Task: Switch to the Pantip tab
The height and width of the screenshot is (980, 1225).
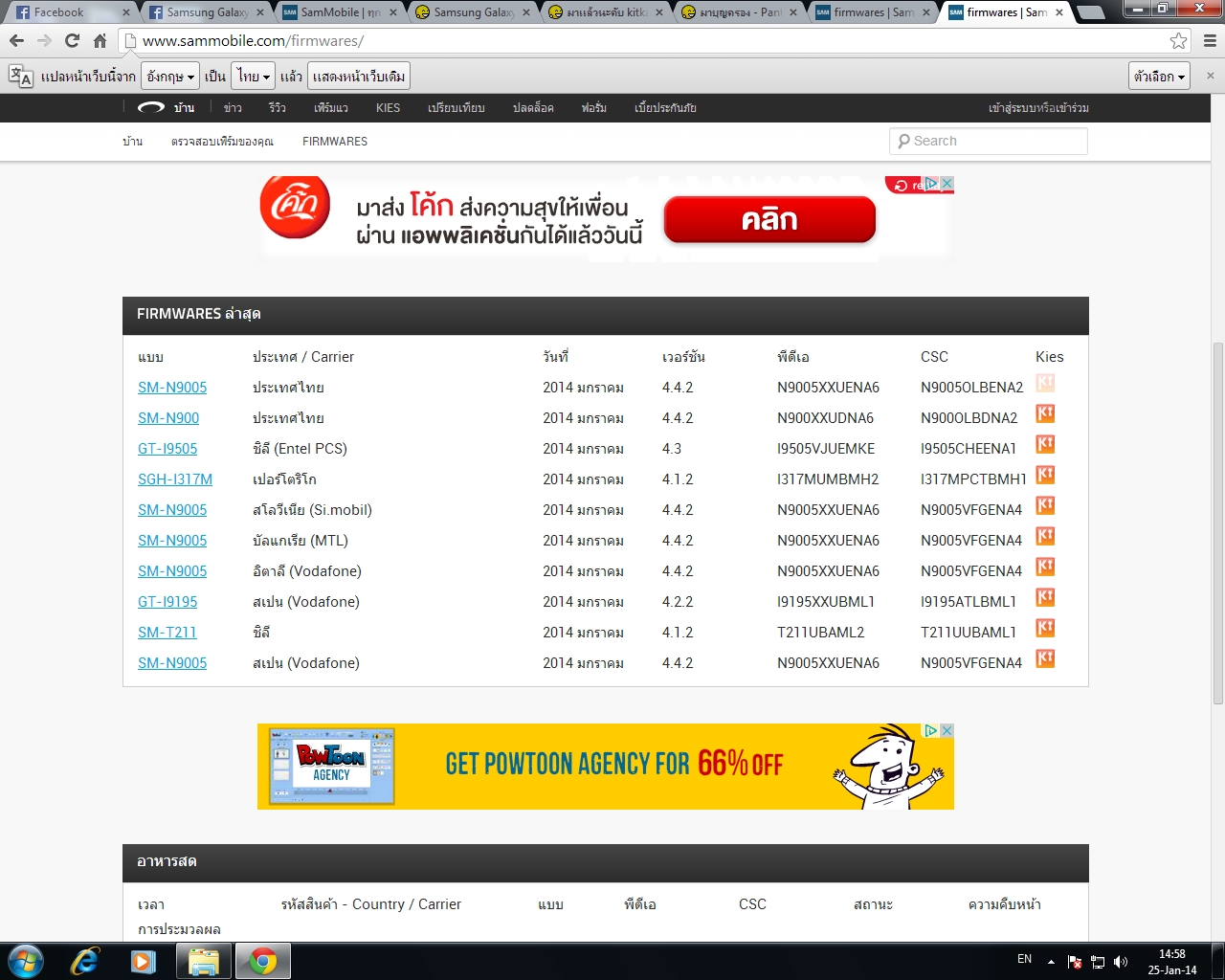Action: pos(742,12)
